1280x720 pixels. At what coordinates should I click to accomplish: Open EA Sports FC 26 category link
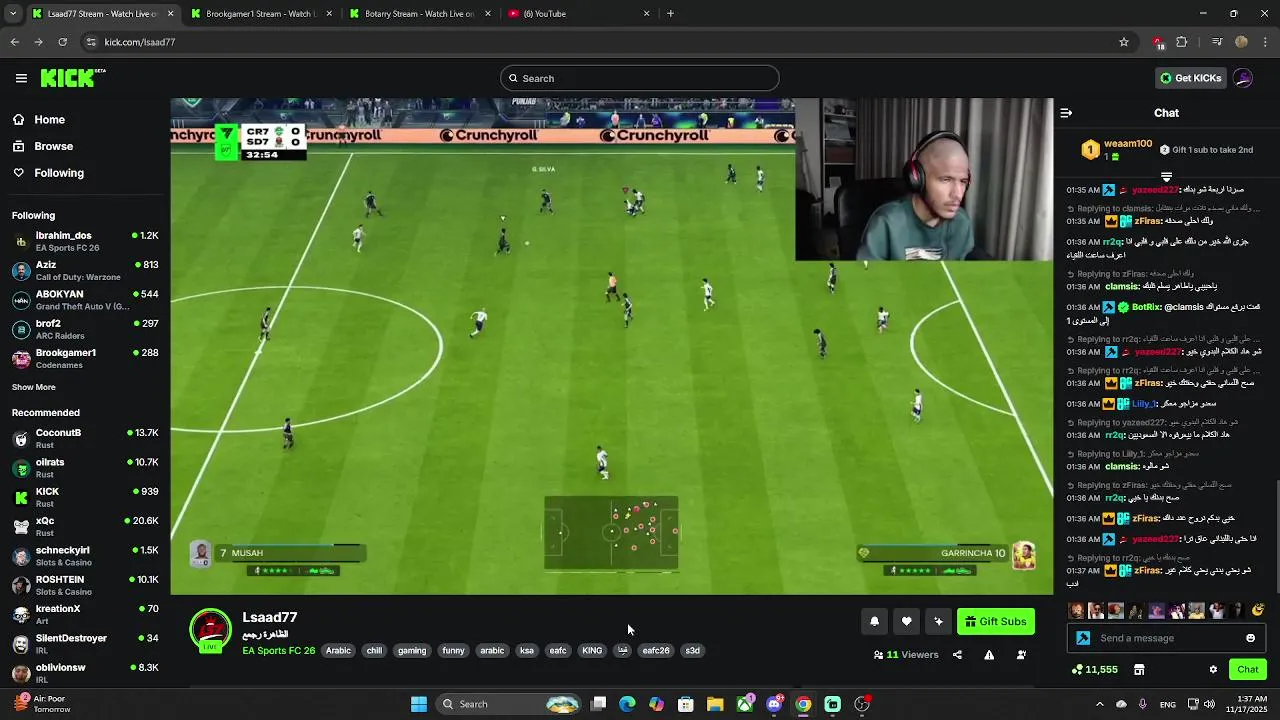point(278,650)
